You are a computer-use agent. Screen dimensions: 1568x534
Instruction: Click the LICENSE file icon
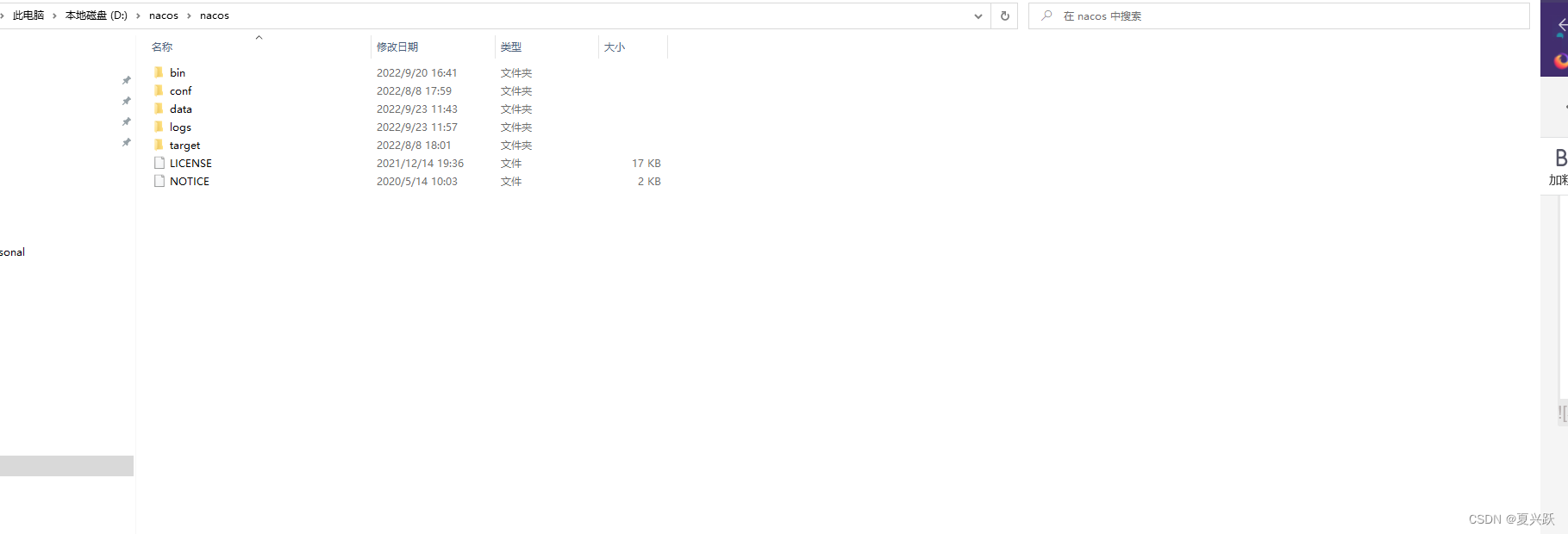[159, 163]
